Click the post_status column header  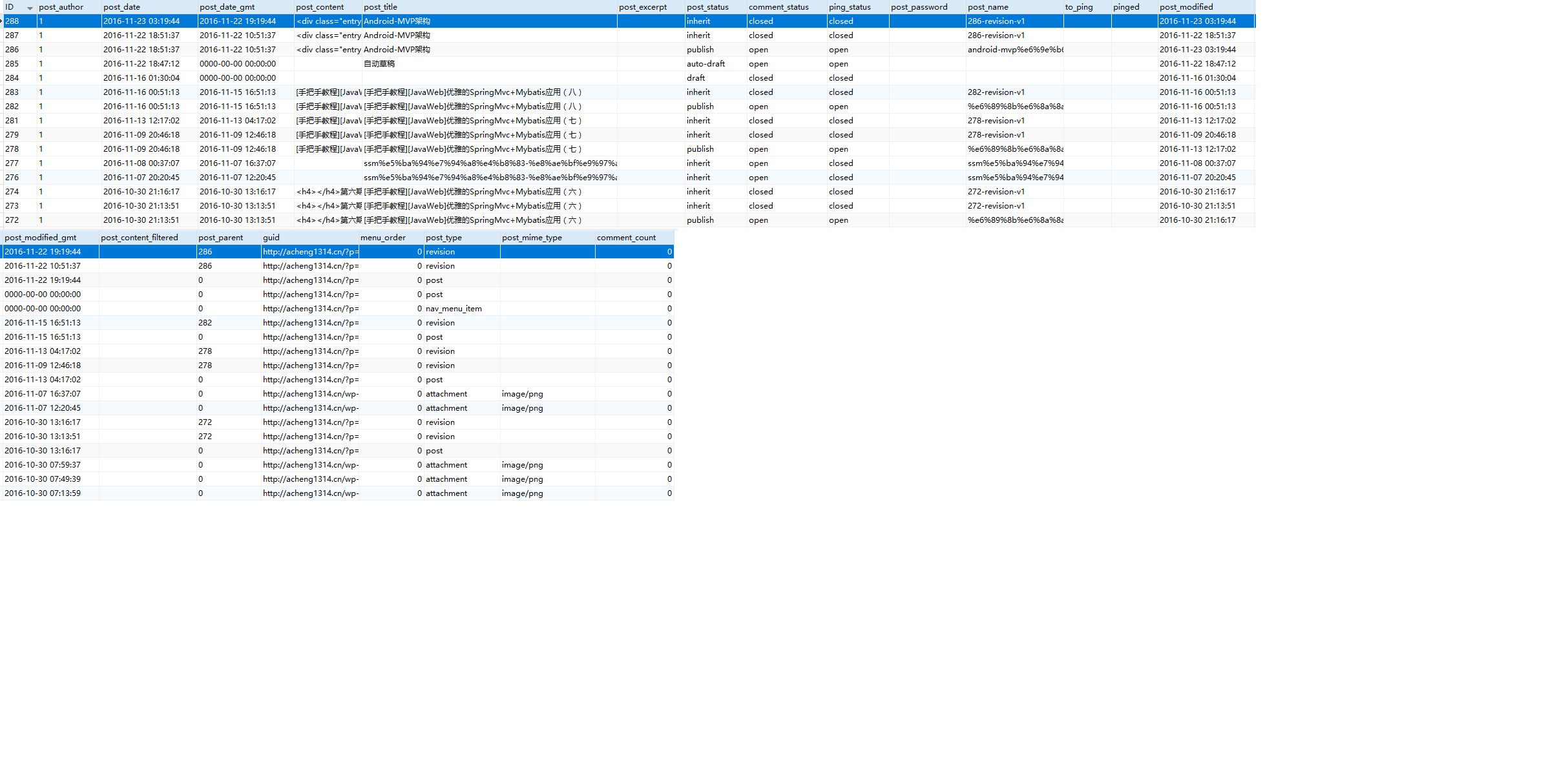pos(707,7)
